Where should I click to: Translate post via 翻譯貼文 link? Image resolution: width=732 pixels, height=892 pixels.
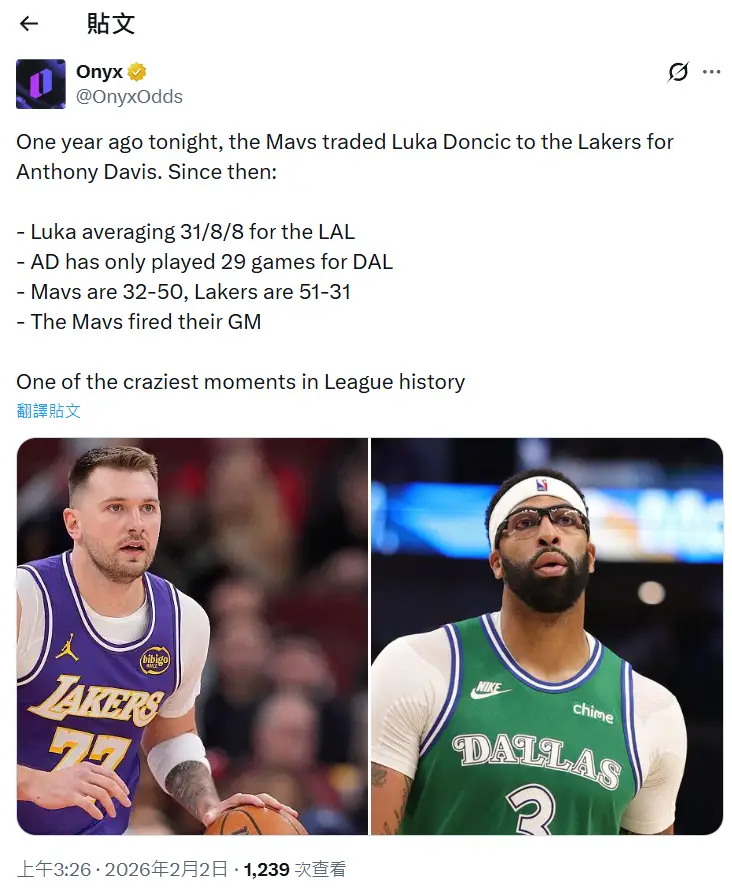(x=48, y=411)
